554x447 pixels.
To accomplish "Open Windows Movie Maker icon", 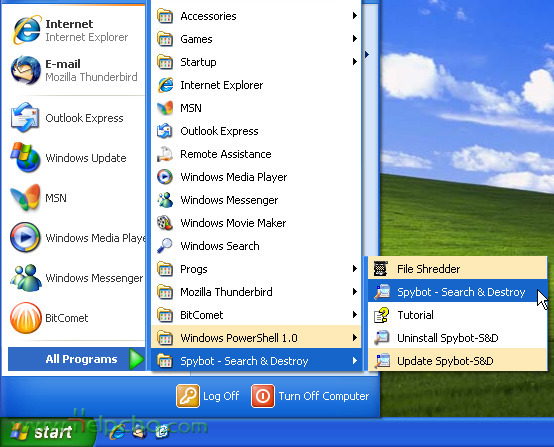I will (x=165, y=223).
